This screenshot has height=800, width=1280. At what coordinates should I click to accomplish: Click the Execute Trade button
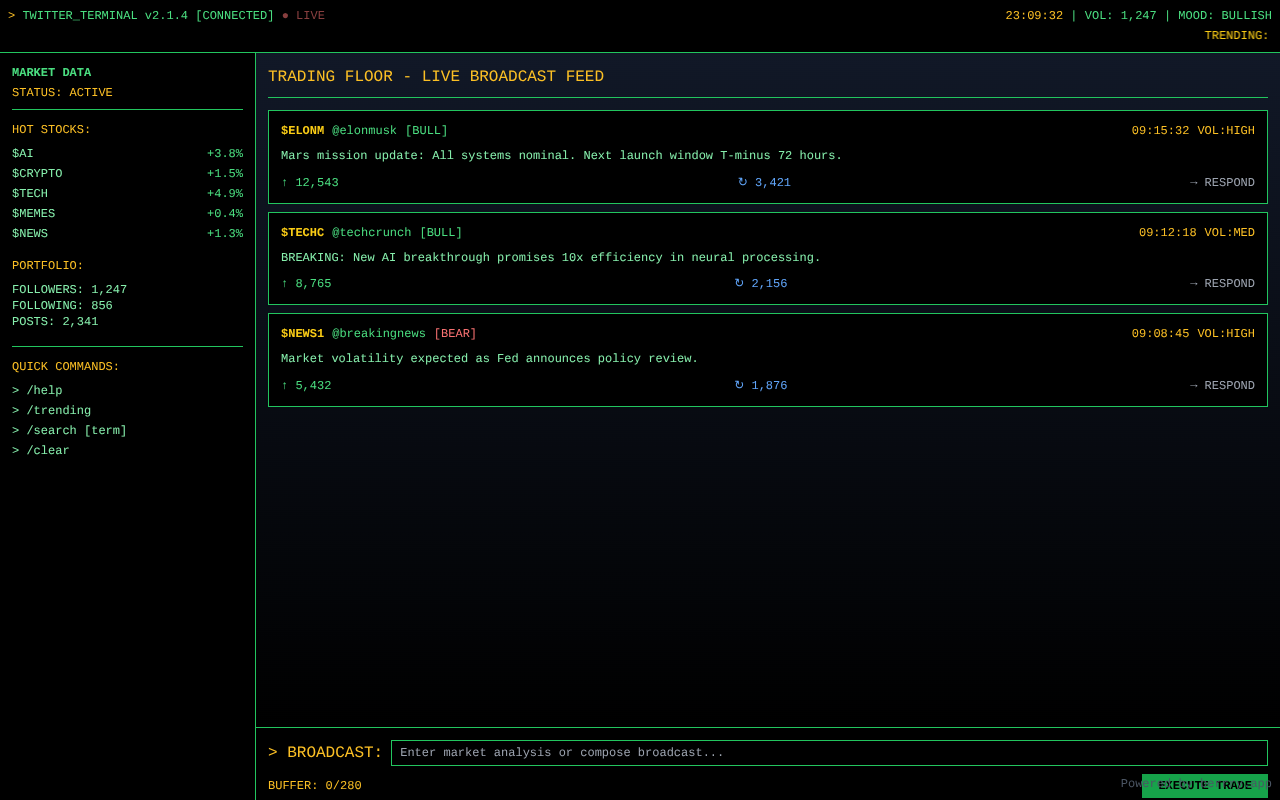point(1204,786)
